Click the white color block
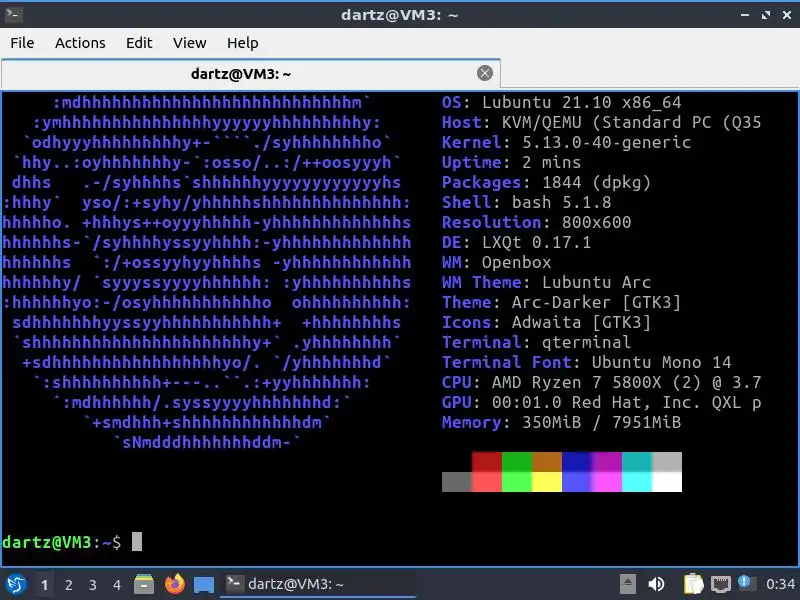The image size is (800, 600). pos(667,482)
